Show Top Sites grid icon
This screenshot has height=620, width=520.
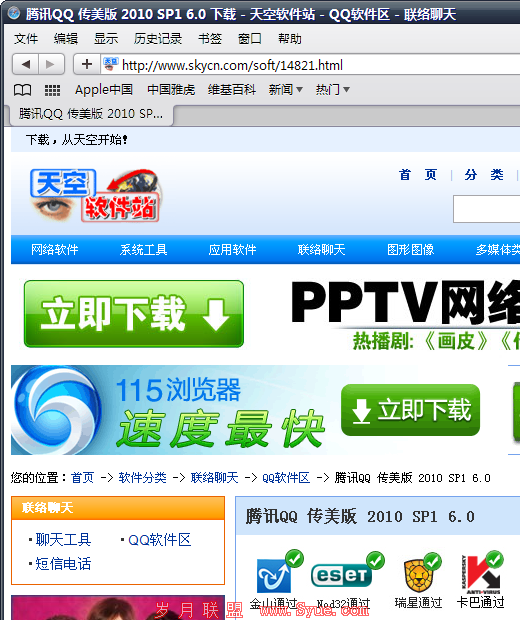pos(52,90)
